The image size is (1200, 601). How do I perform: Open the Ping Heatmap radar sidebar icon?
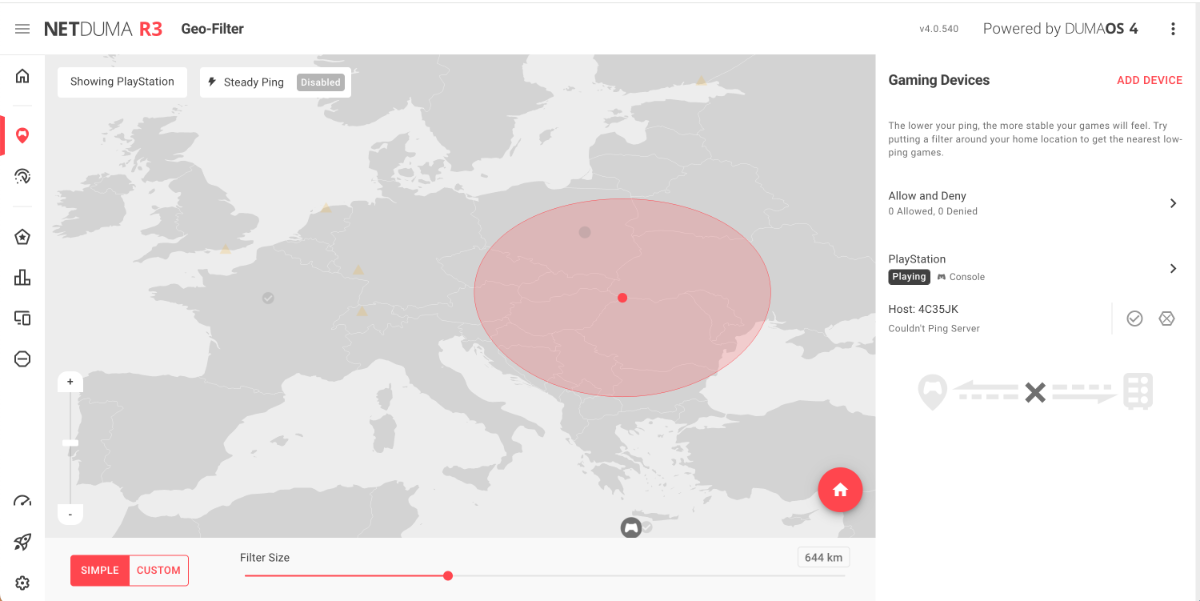22,176
